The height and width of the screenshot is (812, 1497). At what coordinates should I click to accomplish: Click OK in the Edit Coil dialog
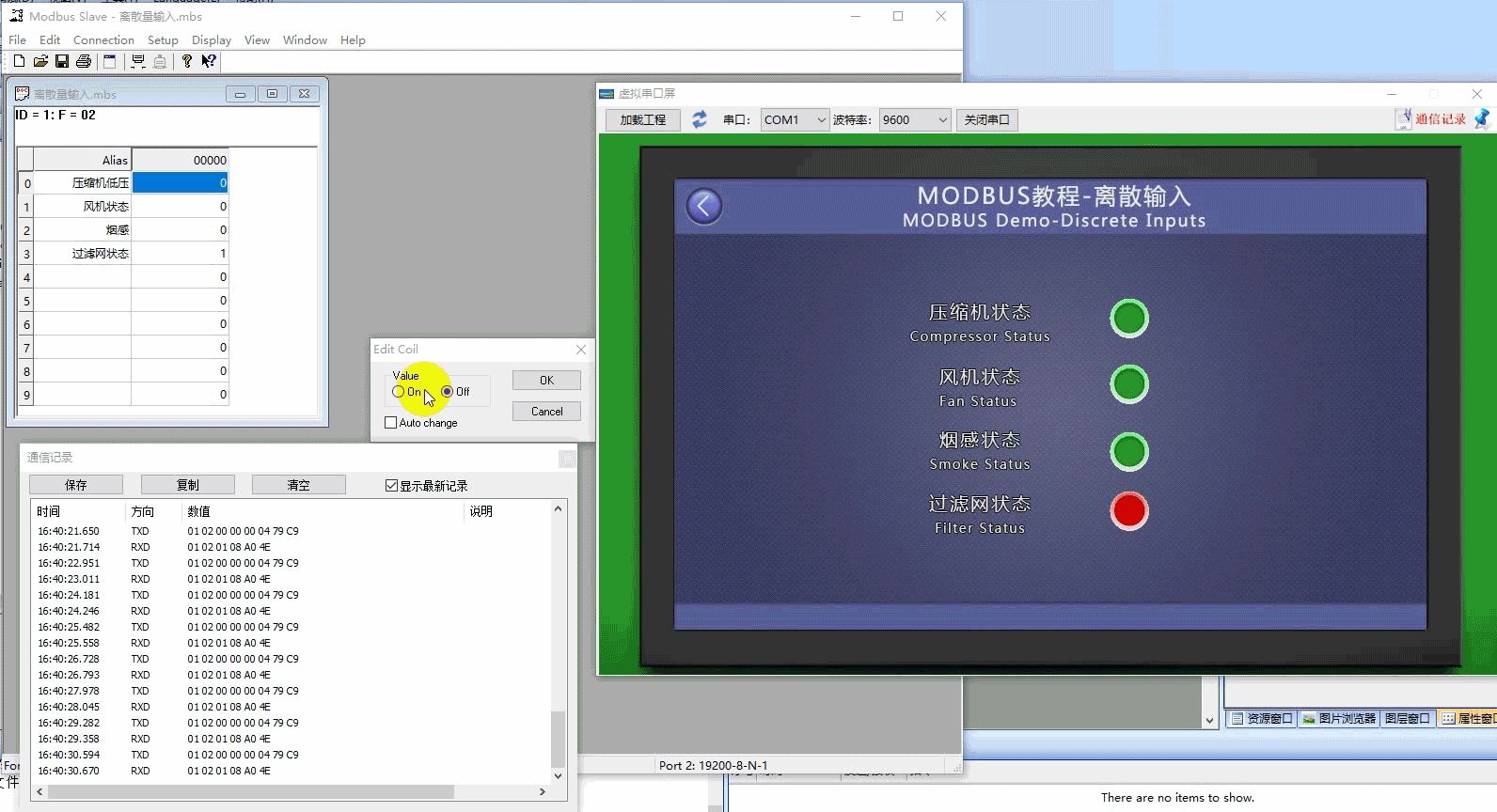coord(546,380)
